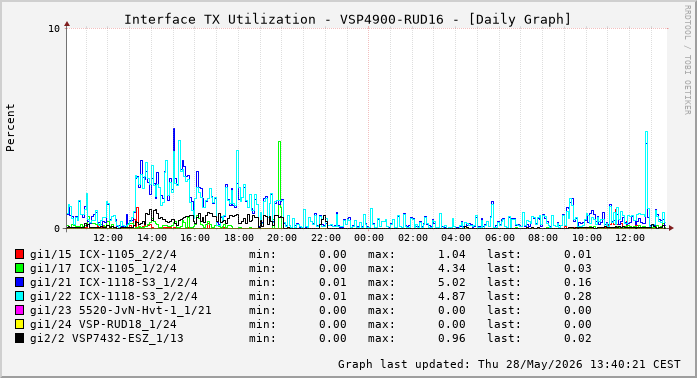Click the blue peak near 15:00
697x378 pixels.
coord(174,140)
